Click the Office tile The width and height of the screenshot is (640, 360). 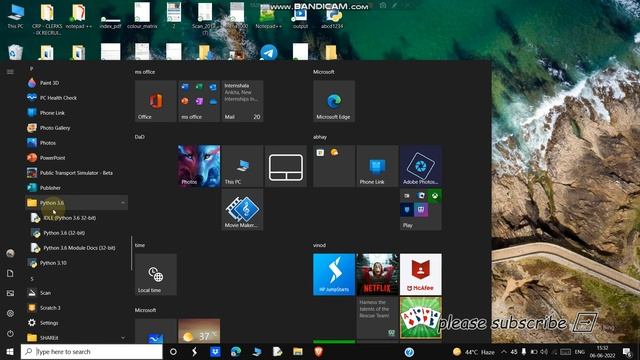pyautogui.click(x=156, y=101)
